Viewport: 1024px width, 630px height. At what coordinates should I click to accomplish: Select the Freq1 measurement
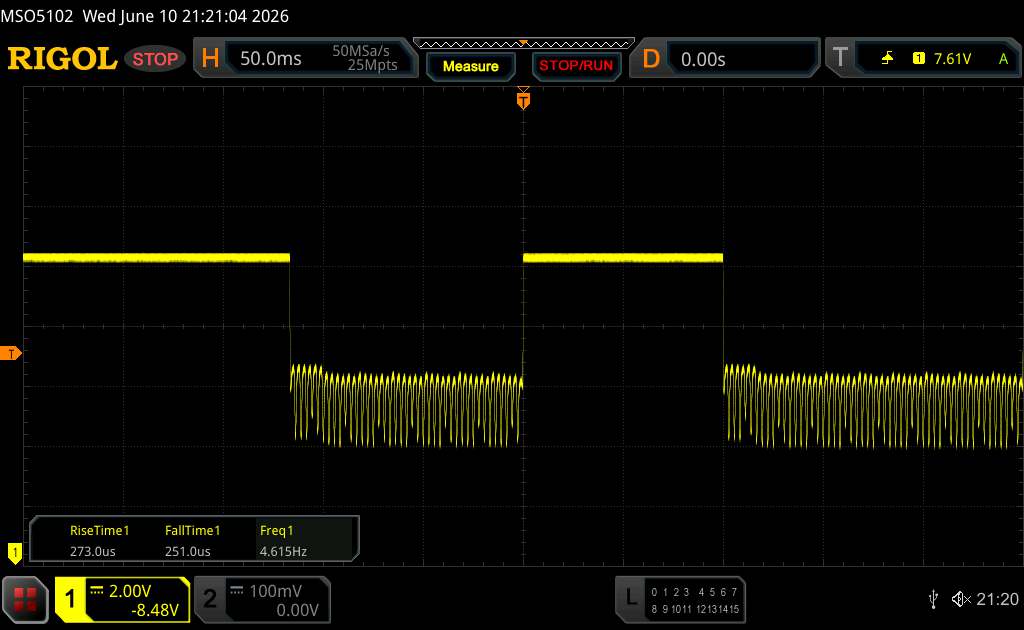click(276, 531)
